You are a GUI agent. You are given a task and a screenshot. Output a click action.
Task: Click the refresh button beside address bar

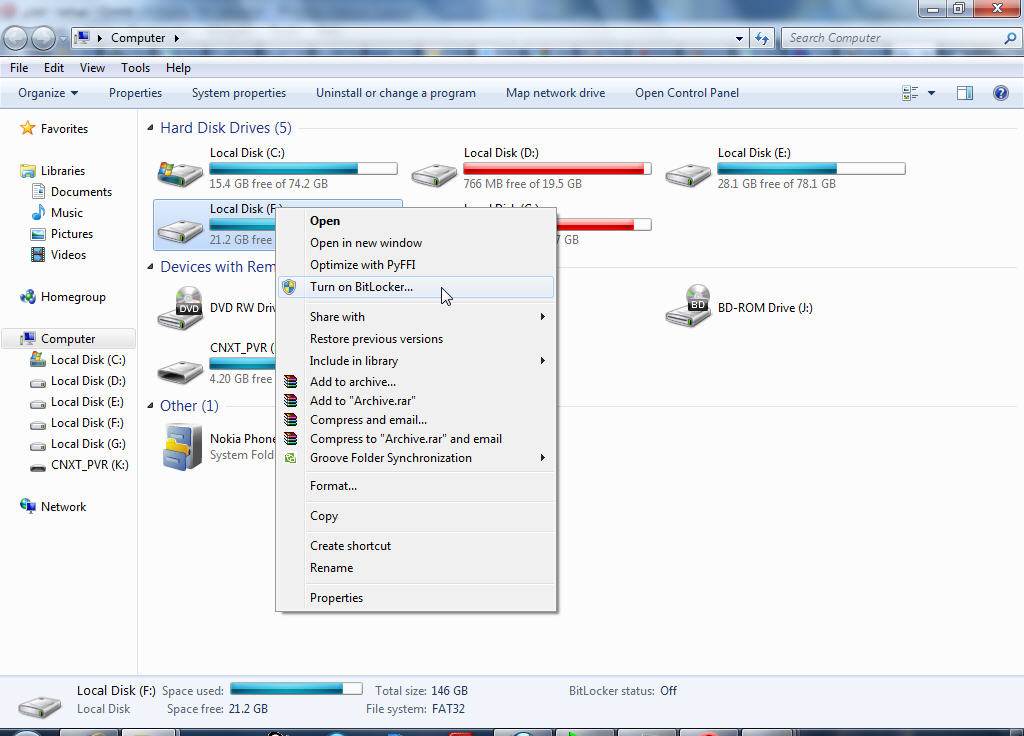coord(761,38)
